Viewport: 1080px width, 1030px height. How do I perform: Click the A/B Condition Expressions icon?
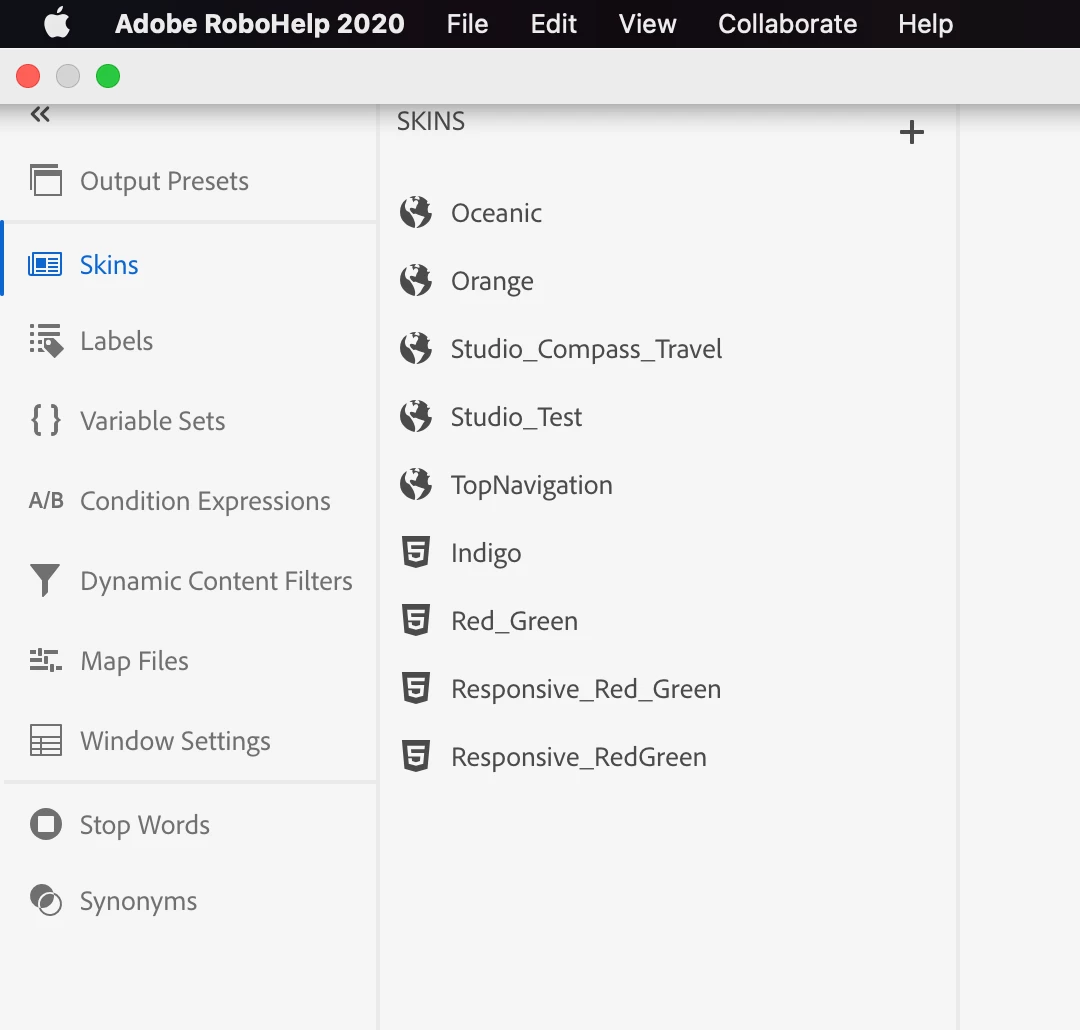[x=45, y=500]
